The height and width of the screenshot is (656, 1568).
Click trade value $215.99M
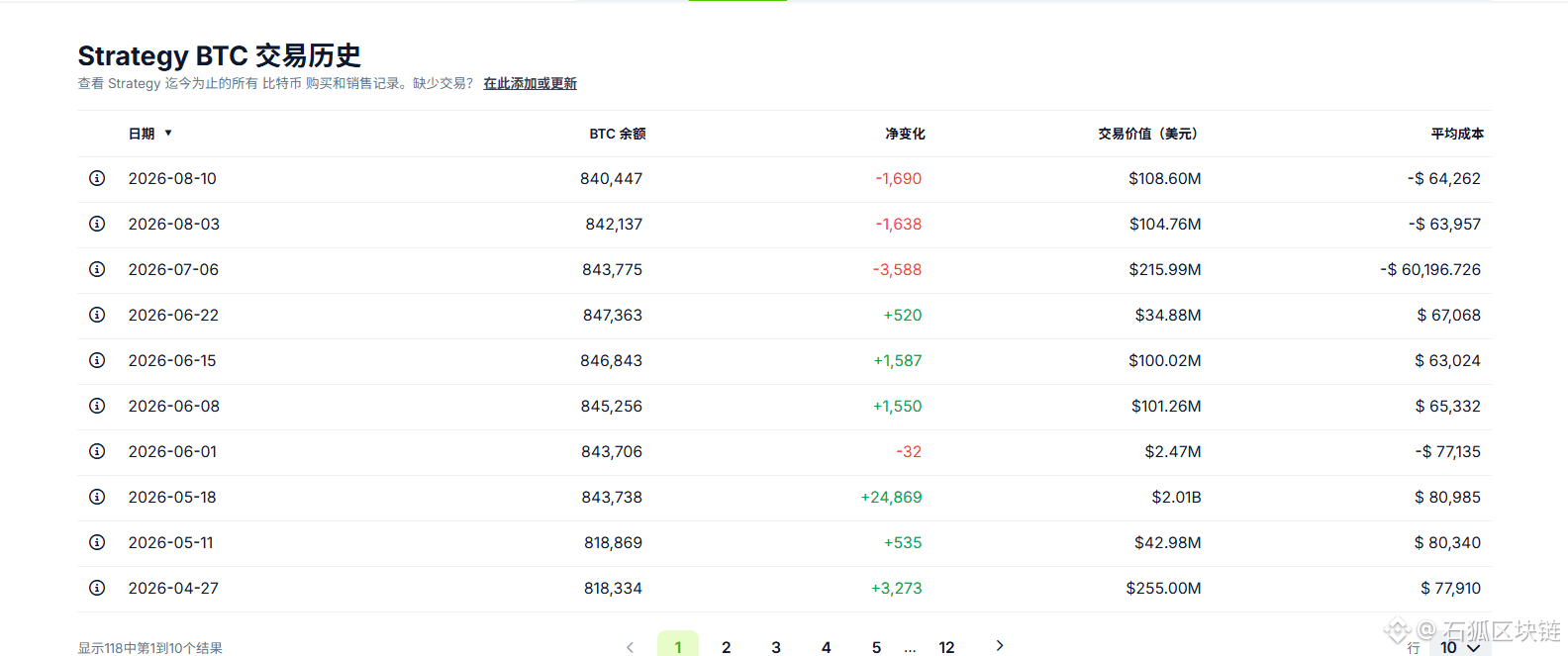(1165, 270)
